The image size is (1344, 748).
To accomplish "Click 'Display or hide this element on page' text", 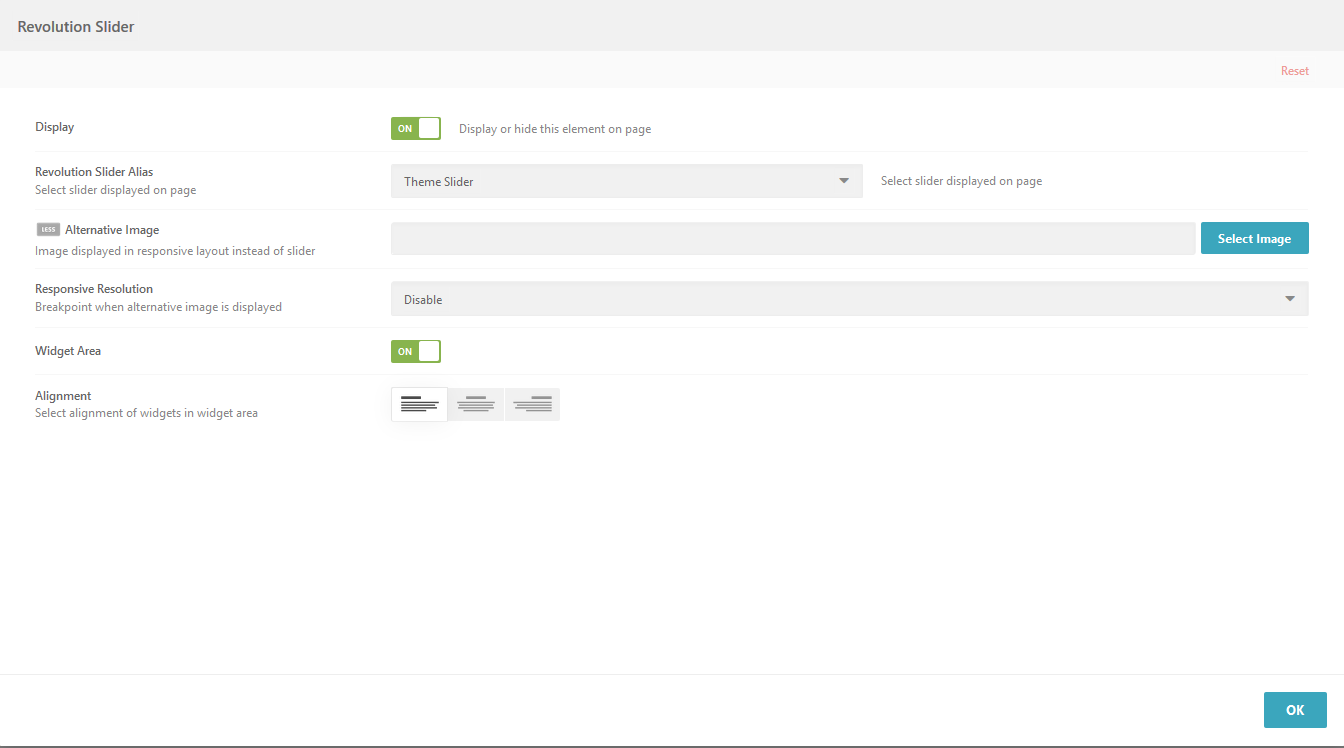I will coord(555,129).
